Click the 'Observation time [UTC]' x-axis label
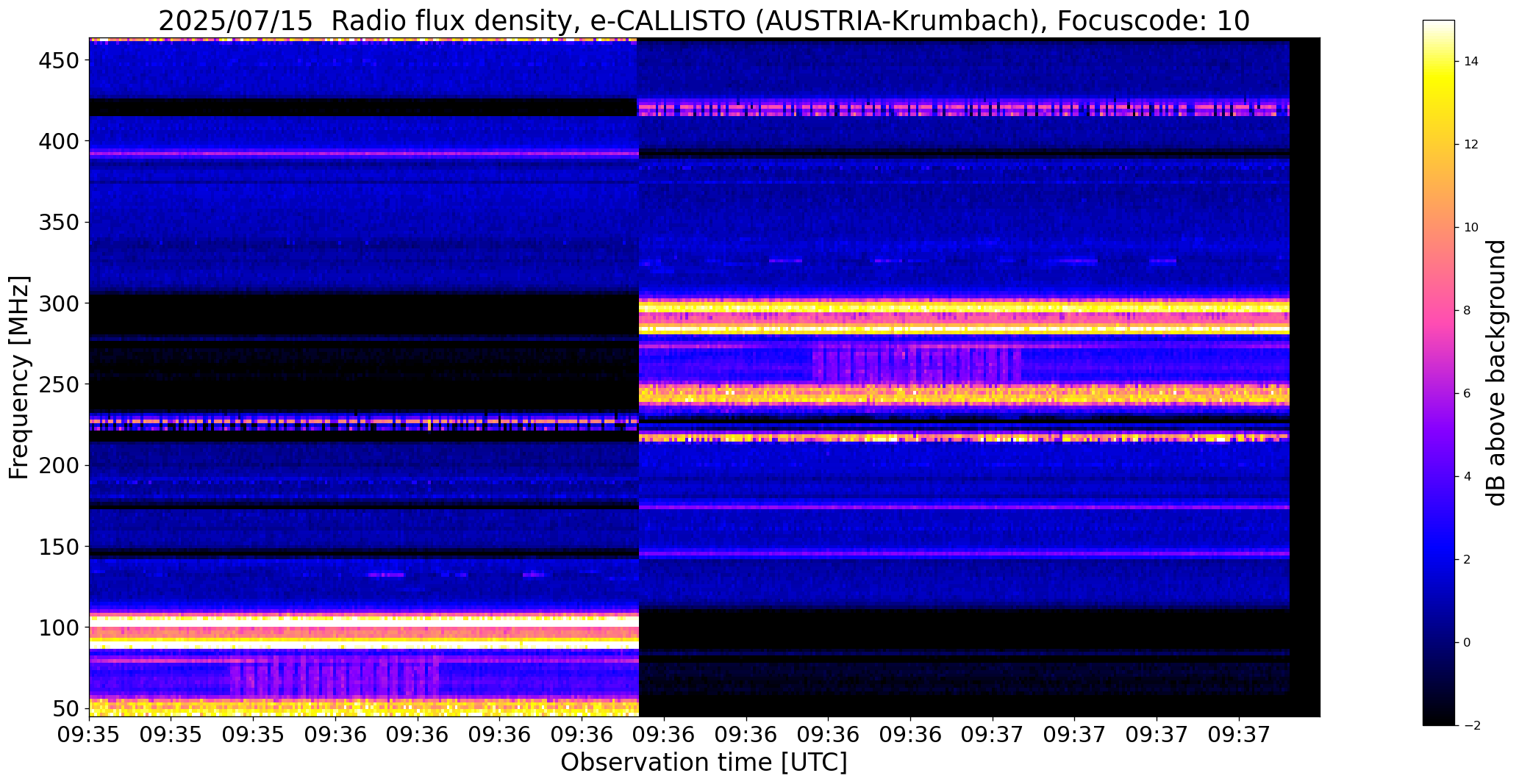 click(x=704, y=762)
